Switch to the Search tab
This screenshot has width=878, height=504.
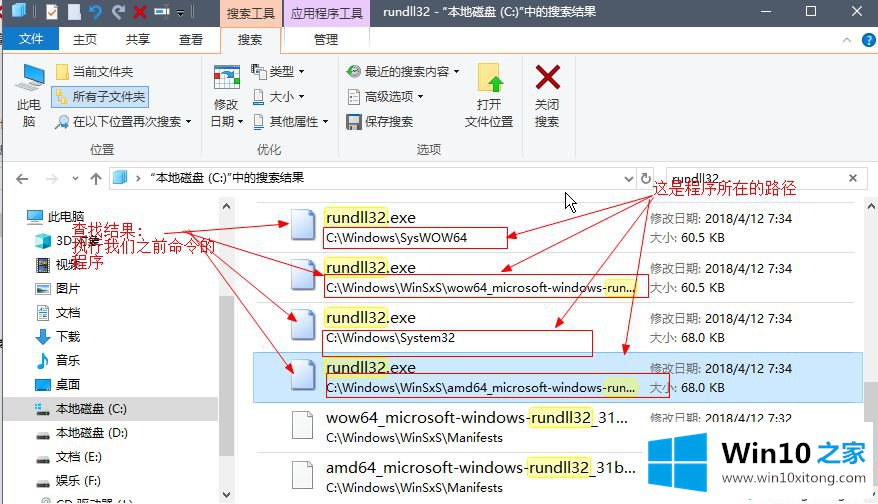tap(250, 39)
